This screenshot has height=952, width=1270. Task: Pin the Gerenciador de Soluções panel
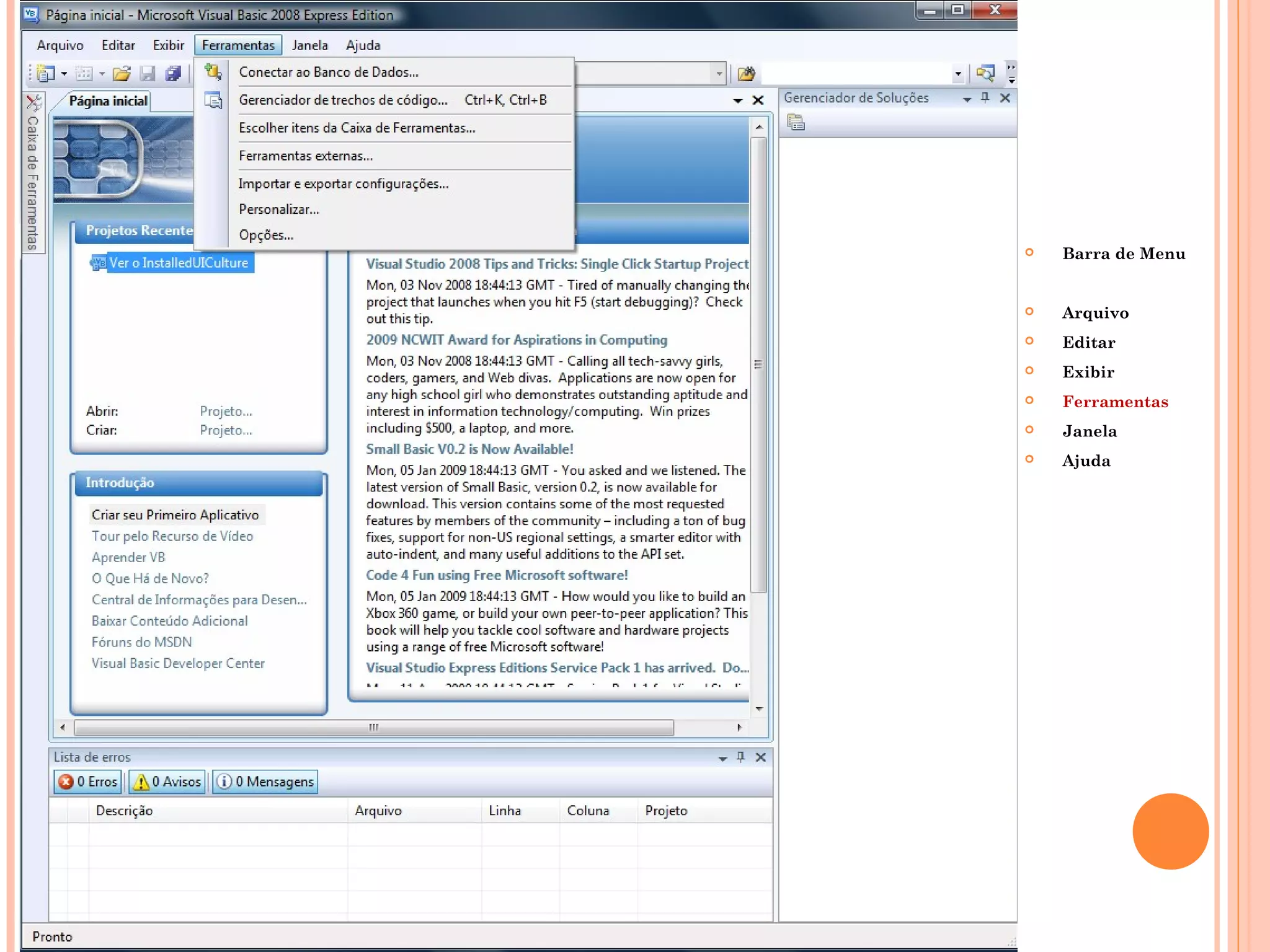click(x=985, y=98)
